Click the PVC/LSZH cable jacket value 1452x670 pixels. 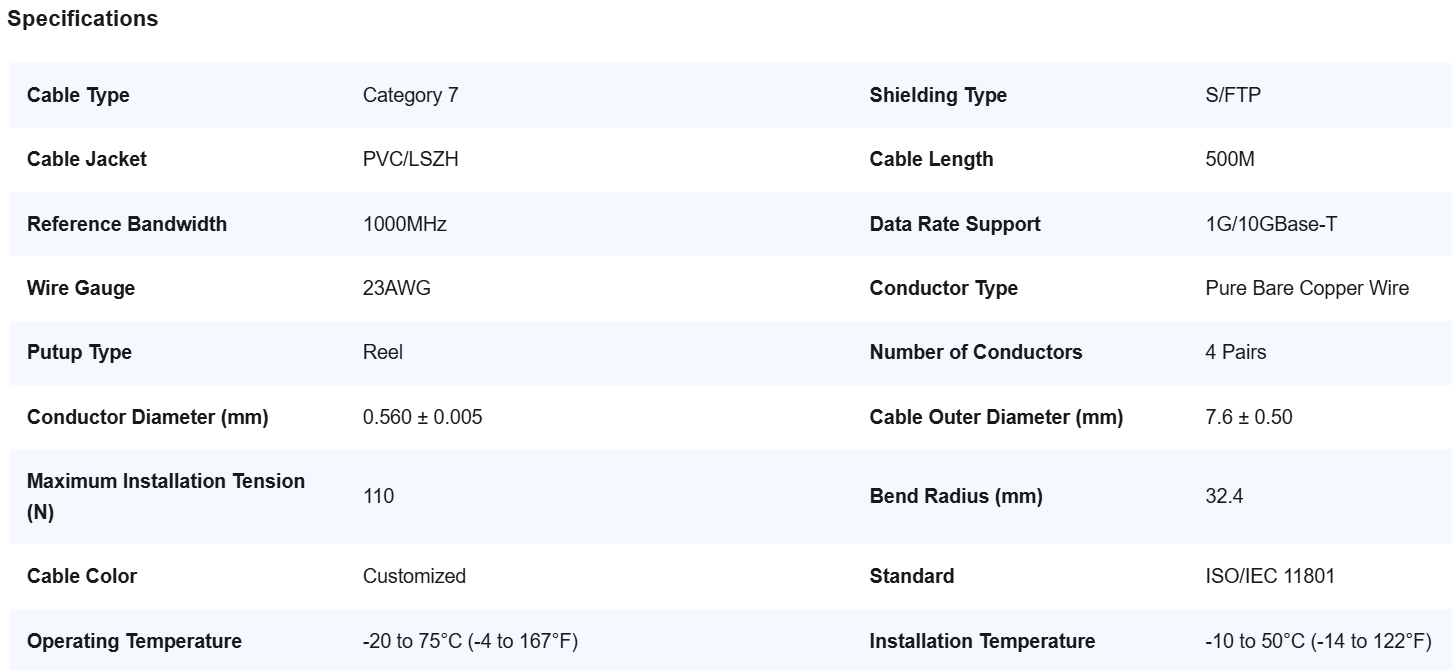pyautogui.click(x=411, y=160)
